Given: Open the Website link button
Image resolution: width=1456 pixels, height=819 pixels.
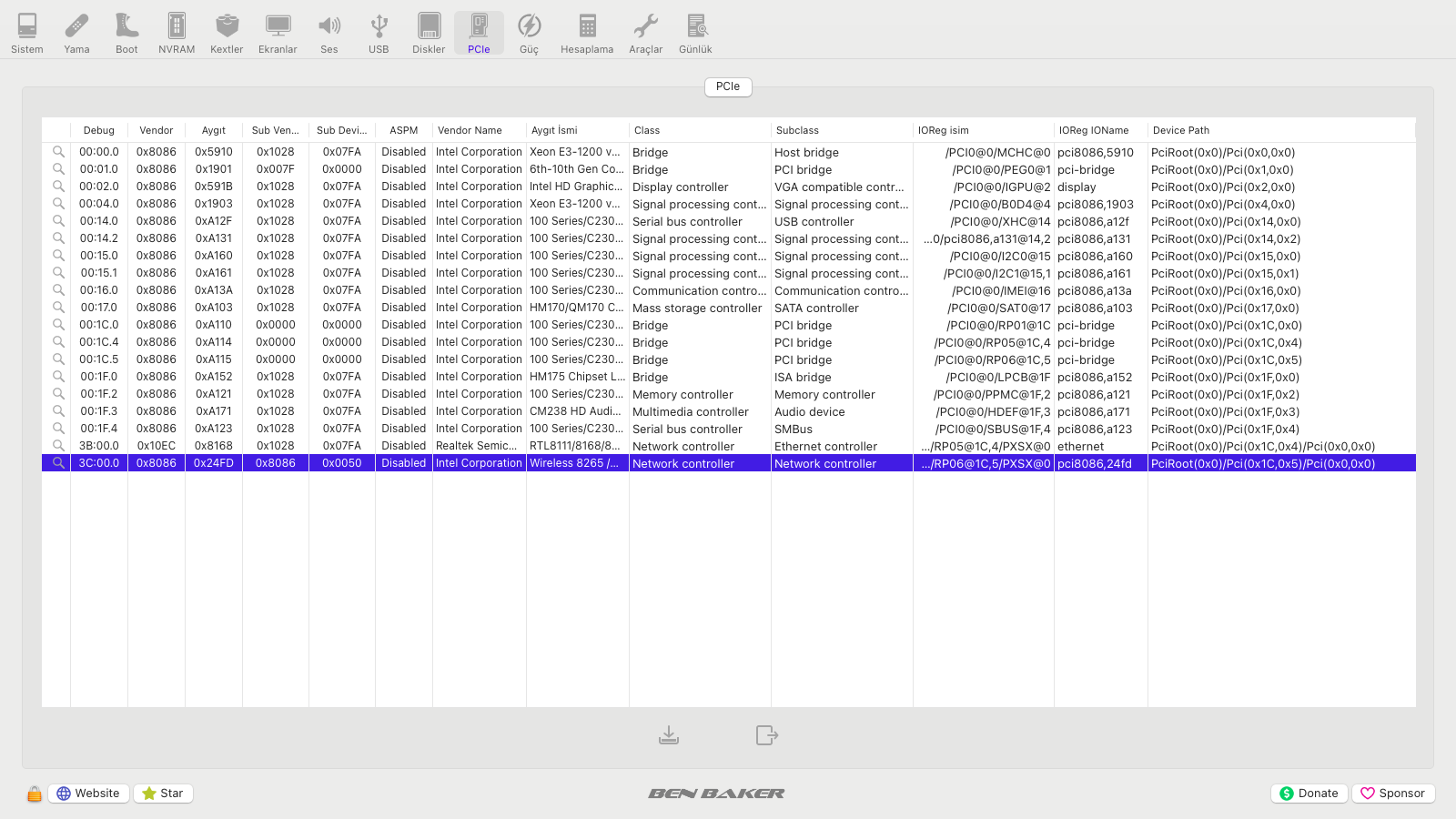Looking at the screenshot, I should (88, 794).
